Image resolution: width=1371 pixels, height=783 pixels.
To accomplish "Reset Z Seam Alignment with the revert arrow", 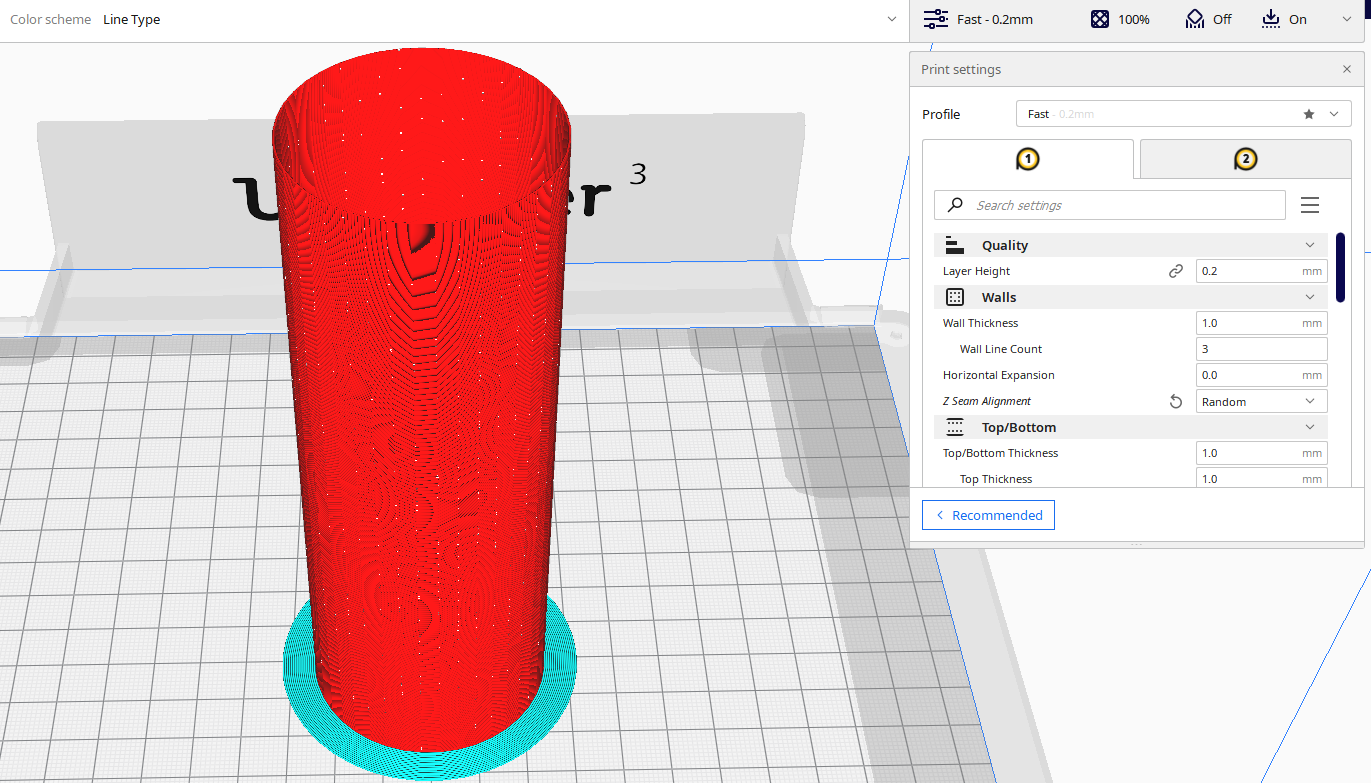I will click(1176, 401).
